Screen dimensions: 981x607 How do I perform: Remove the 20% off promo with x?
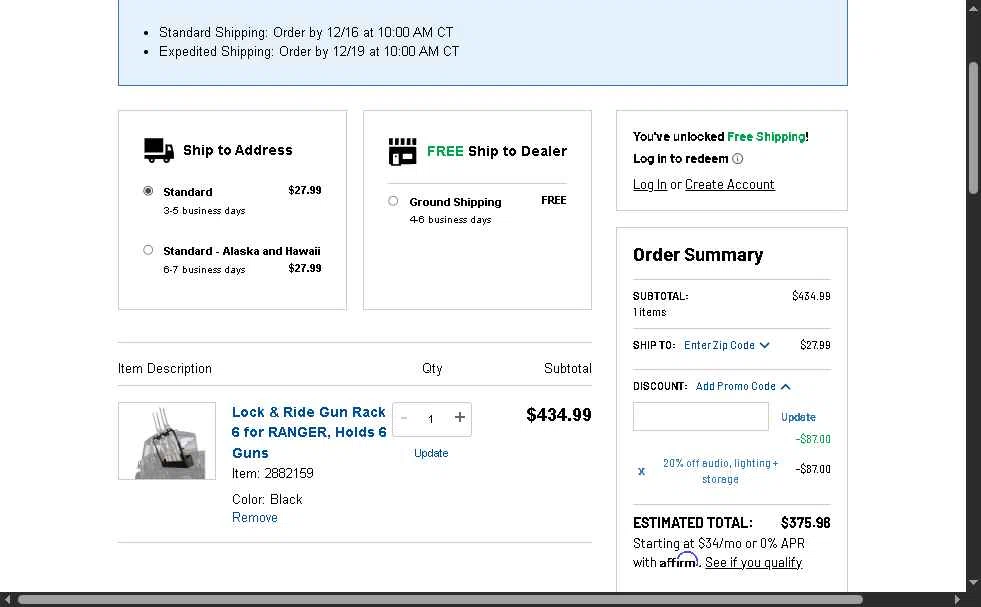(641, 471)
